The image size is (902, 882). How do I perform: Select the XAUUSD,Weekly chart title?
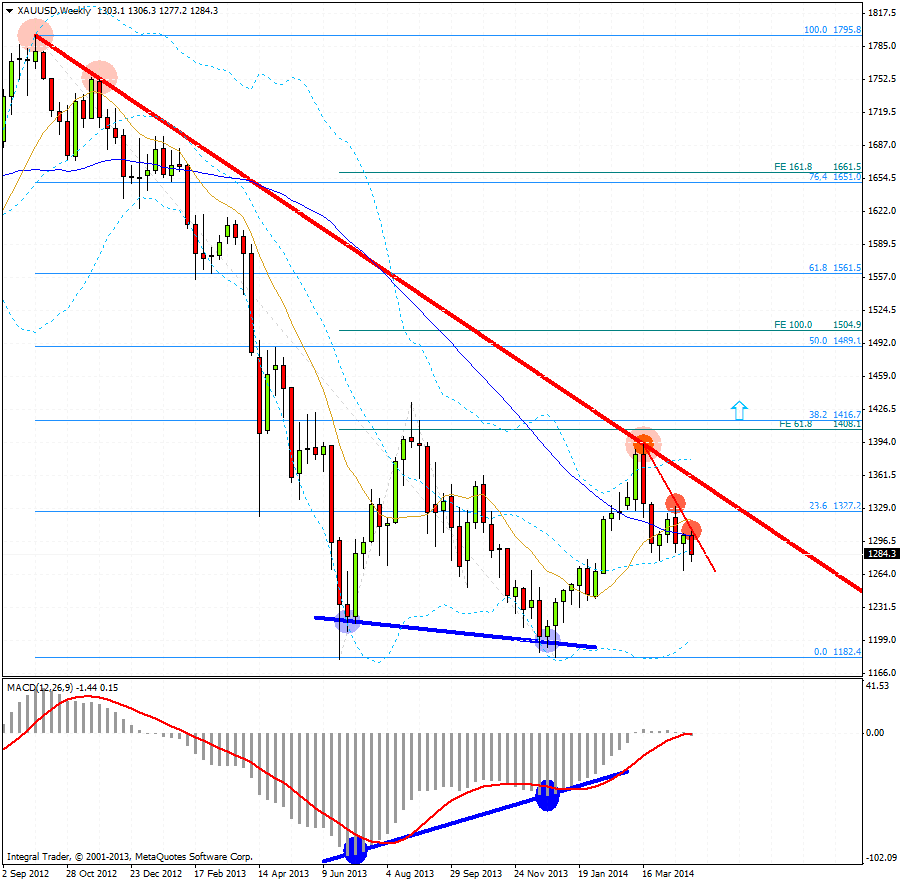pos(54,11)
